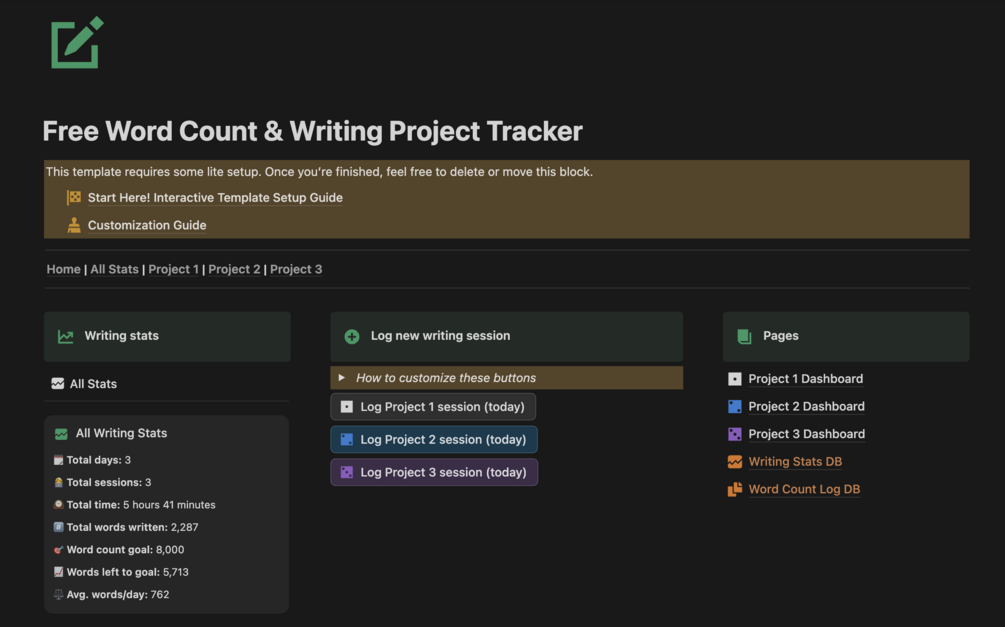Click the Writing stats chart icon
This screenshot has width=1005, height=627.
[x=66, y=337]
